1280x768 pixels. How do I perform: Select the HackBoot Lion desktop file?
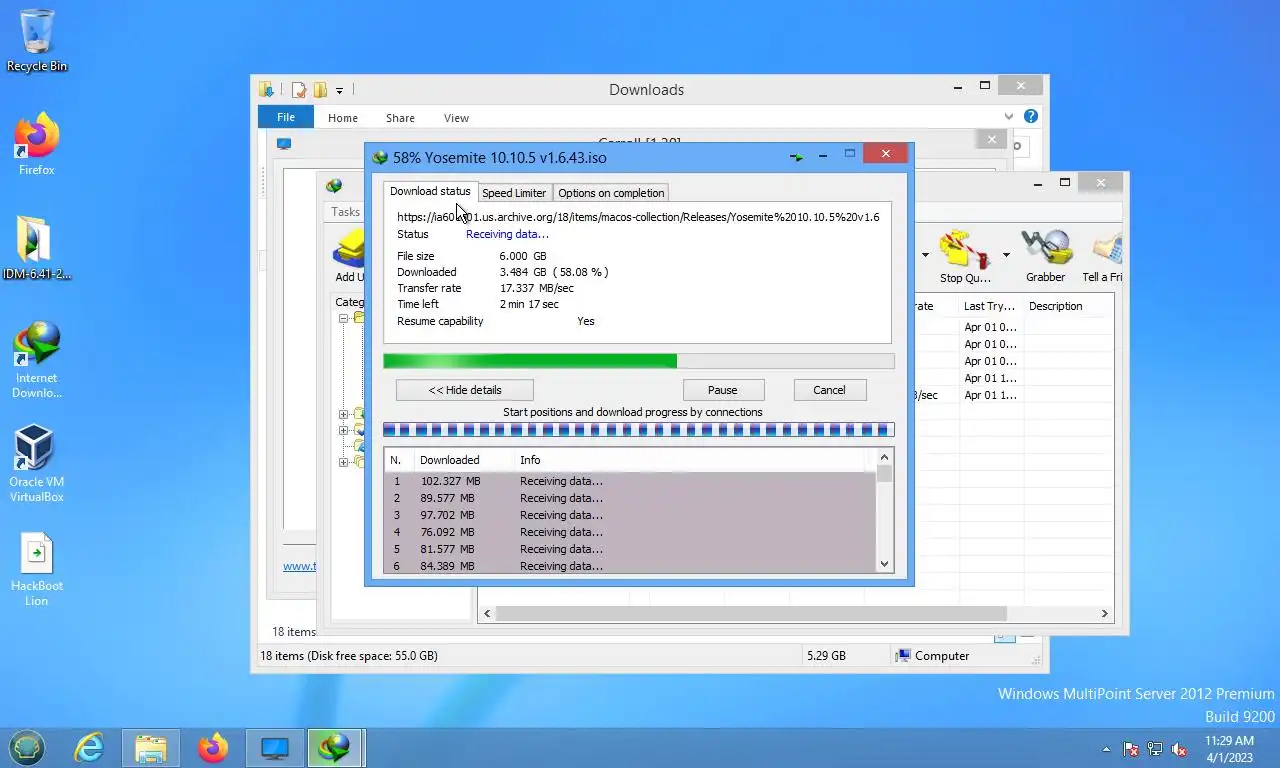(x=37, y=570)
